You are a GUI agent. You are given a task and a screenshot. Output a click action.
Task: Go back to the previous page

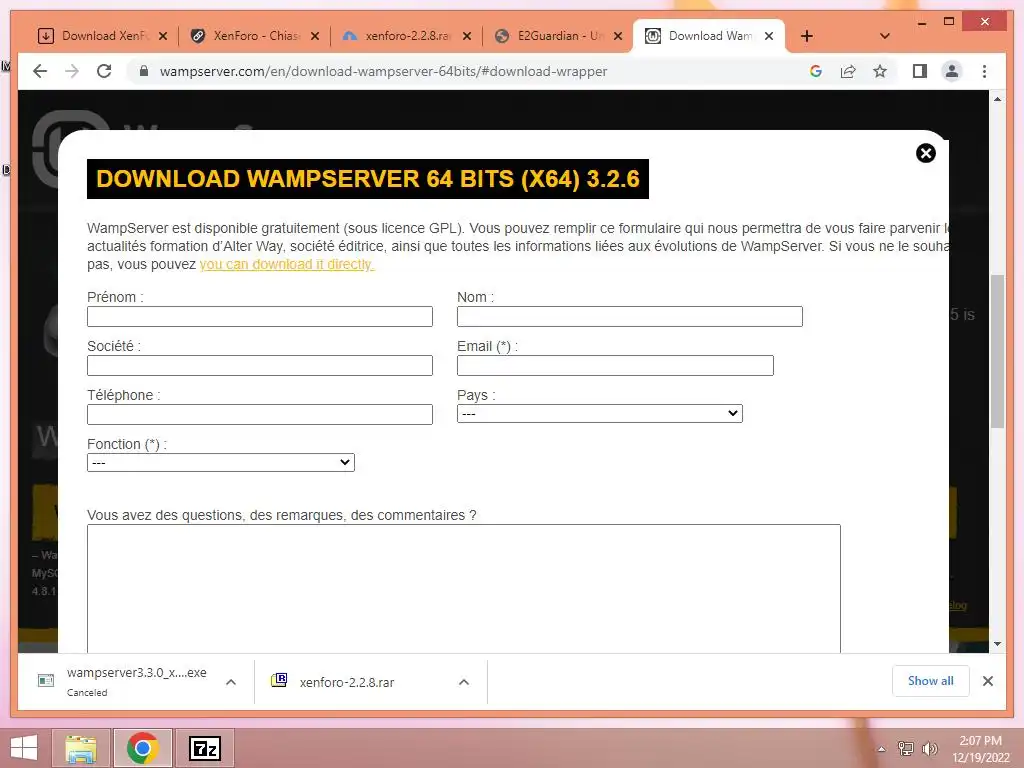(x=40, y=71)
